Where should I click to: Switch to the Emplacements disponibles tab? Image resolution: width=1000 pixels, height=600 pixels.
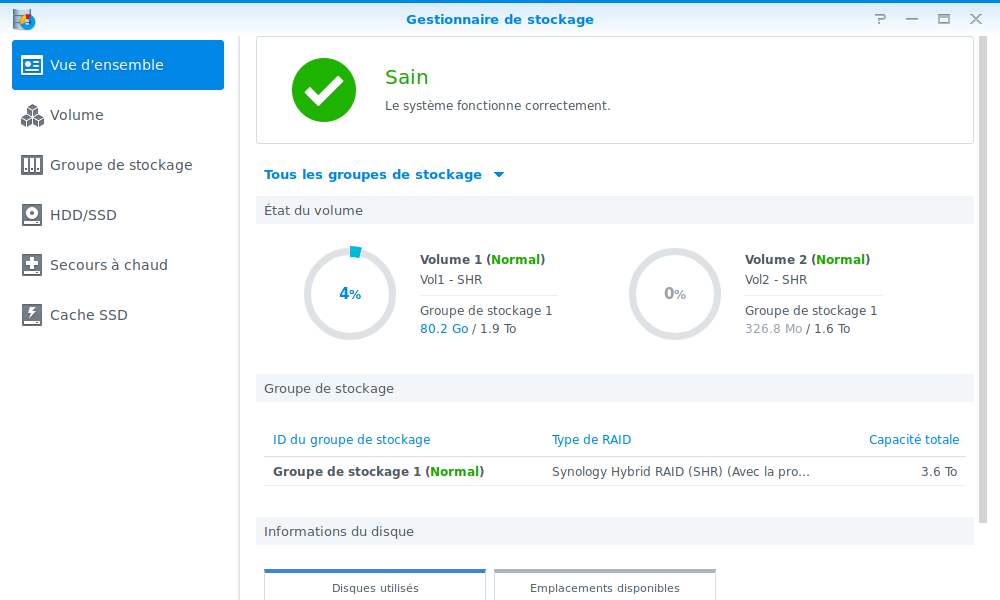605,587
